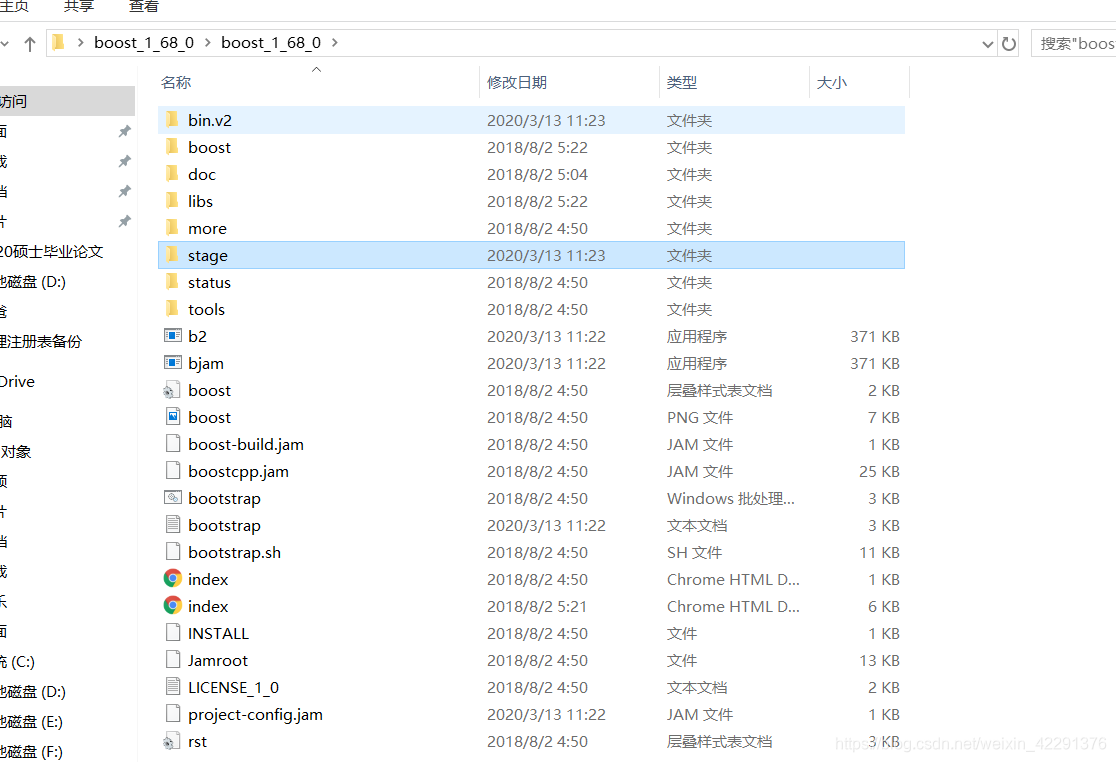Click Chrome icon of index 6 KB
Image resolution: width=1116 pixels, height=762 pixels.
click(173, 605)
